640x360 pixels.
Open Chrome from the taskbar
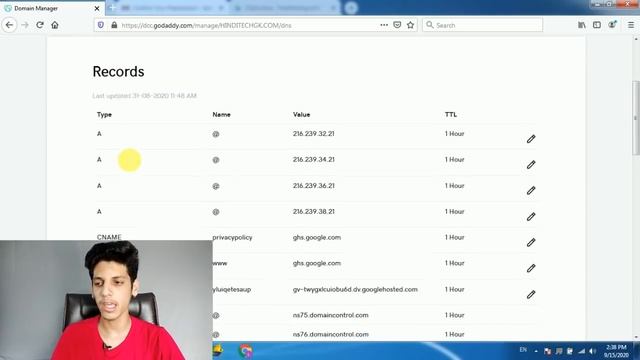tap(245, 351)
